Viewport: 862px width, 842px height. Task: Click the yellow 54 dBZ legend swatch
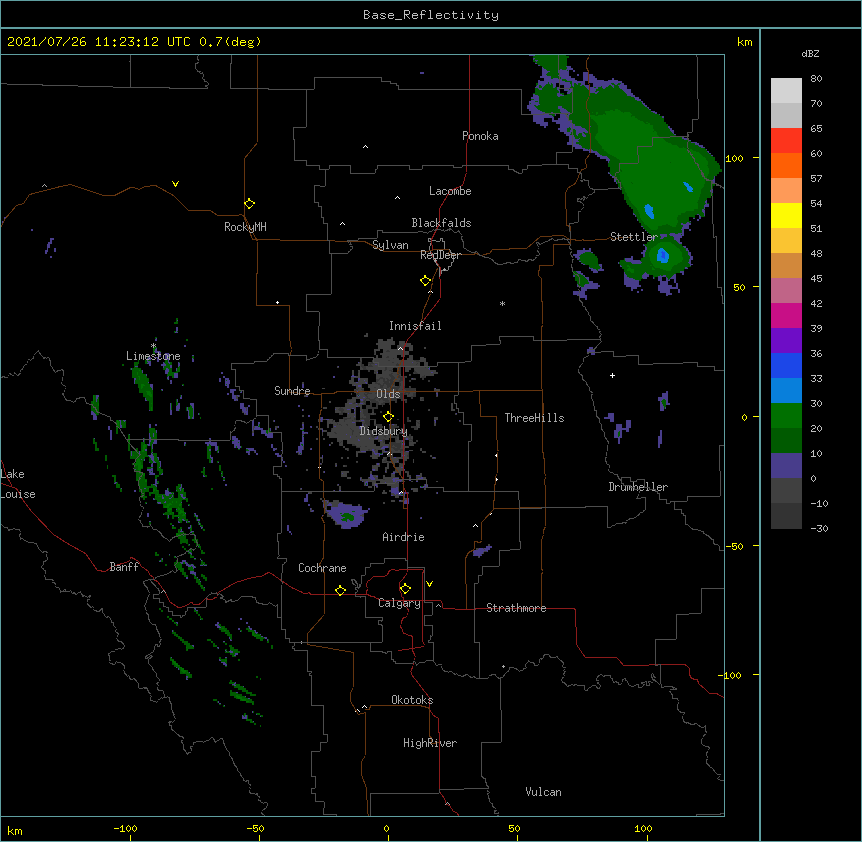coord(786,215)
